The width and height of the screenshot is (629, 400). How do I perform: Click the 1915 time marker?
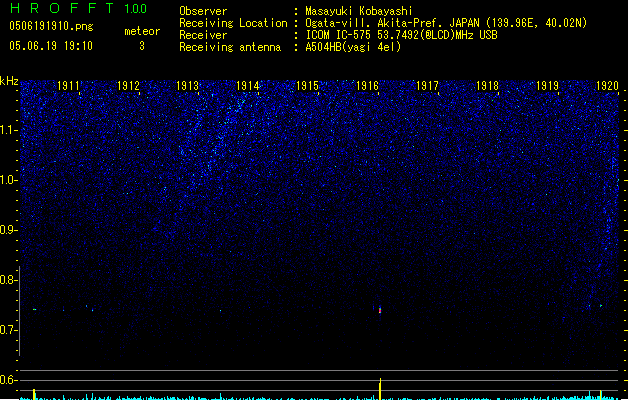pyautogui.click(x=307, y=86)
